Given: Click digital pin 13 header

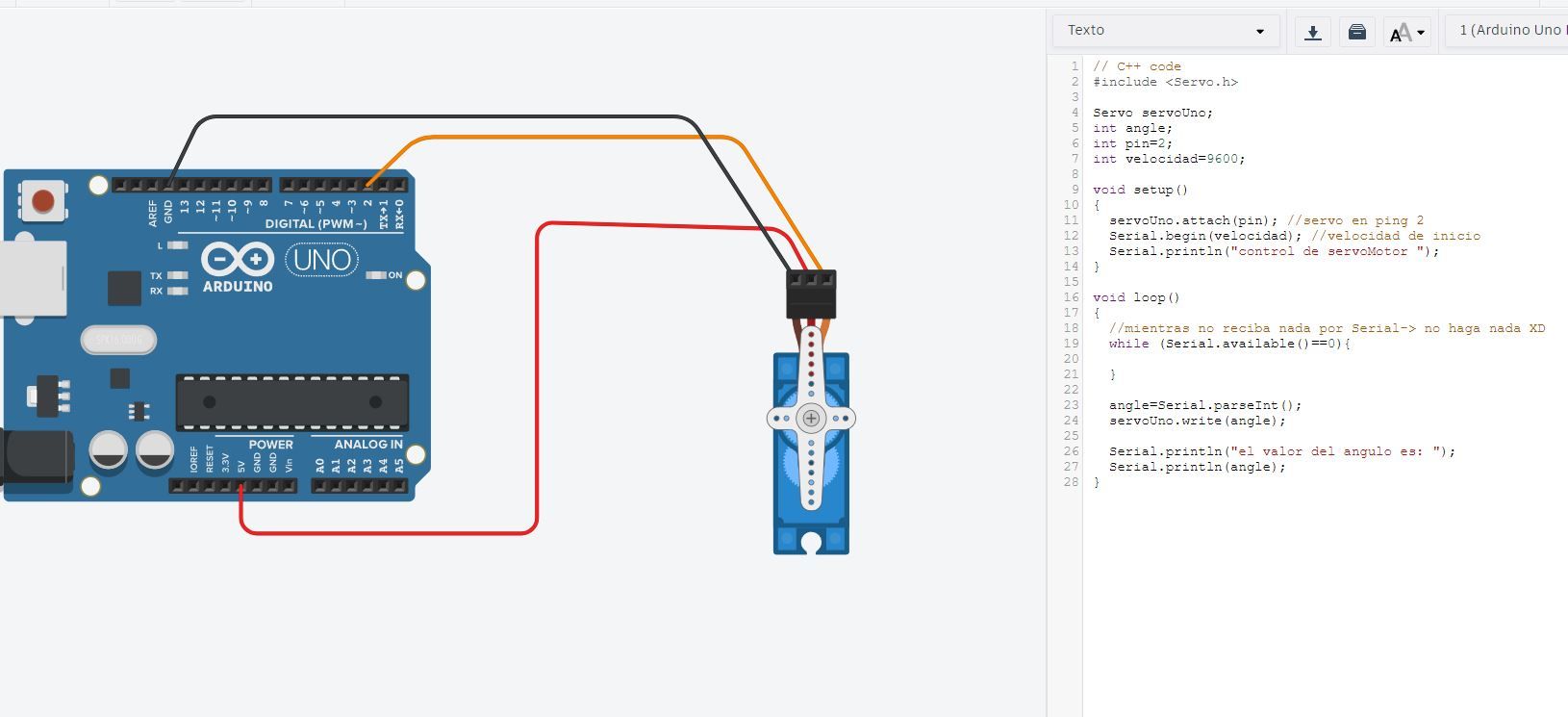Looking at the screenshot, I should tap(185, 185).
